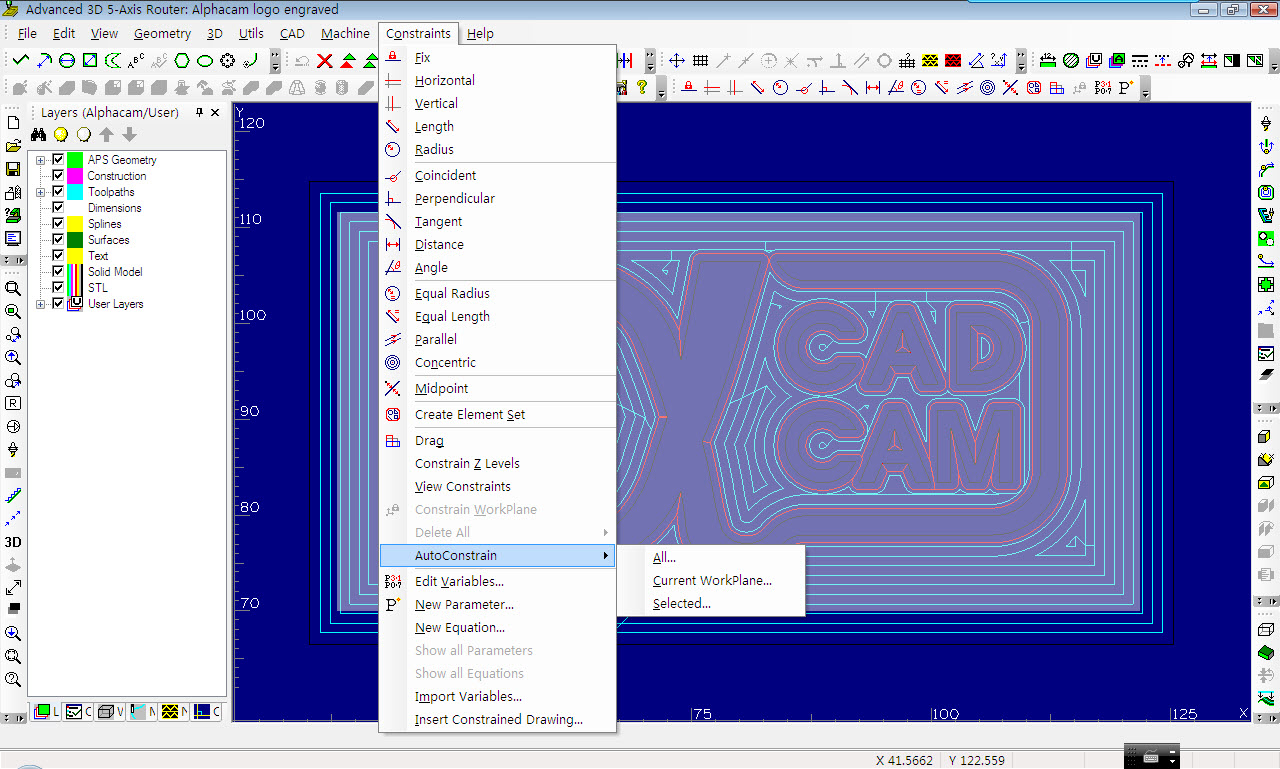Screen dimensions: 1280x769
Task: Click the binoculars find icon in Layers
Action: point(38,135)
